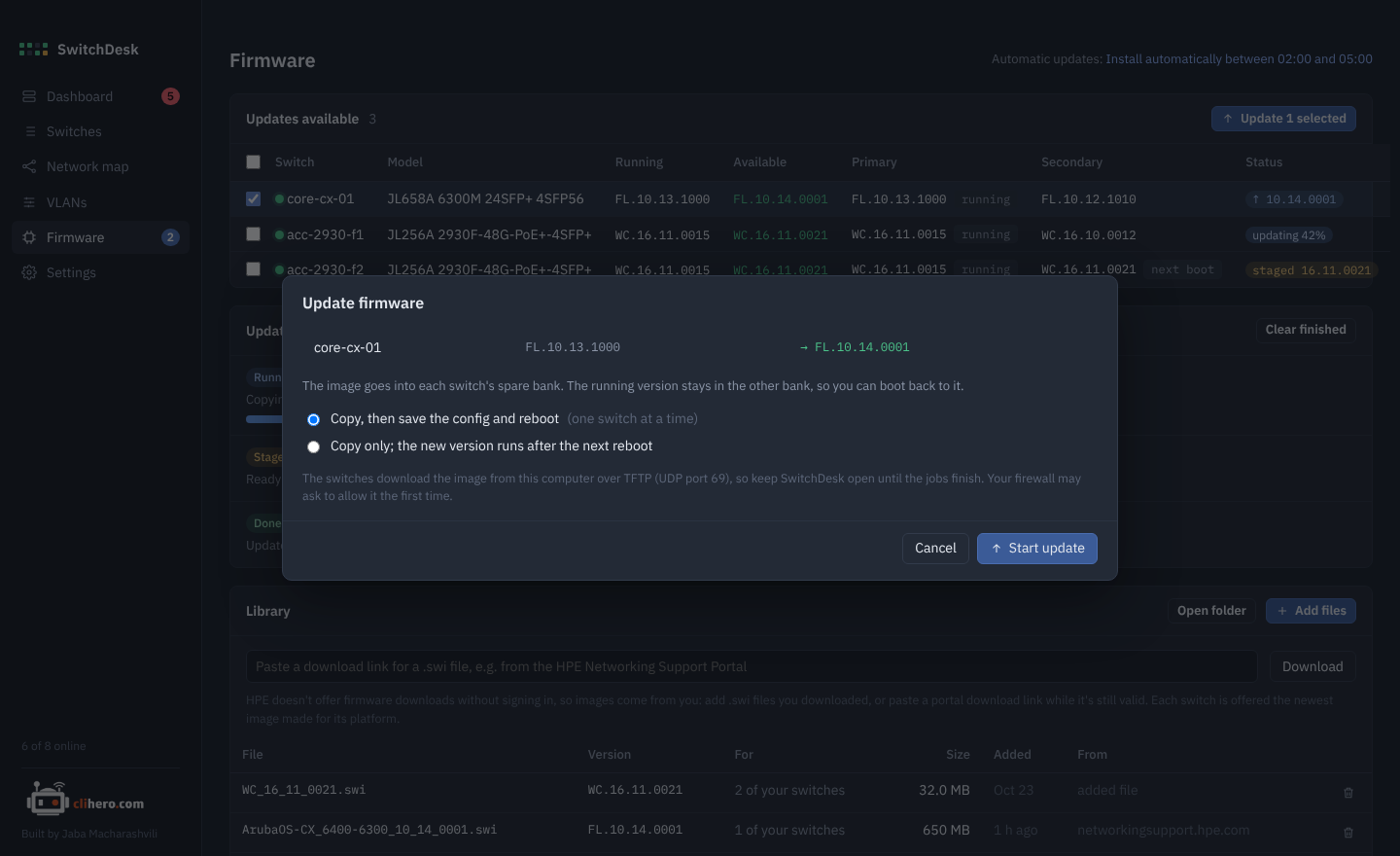Download the pasted firmware link

[x=1312, y=666]
